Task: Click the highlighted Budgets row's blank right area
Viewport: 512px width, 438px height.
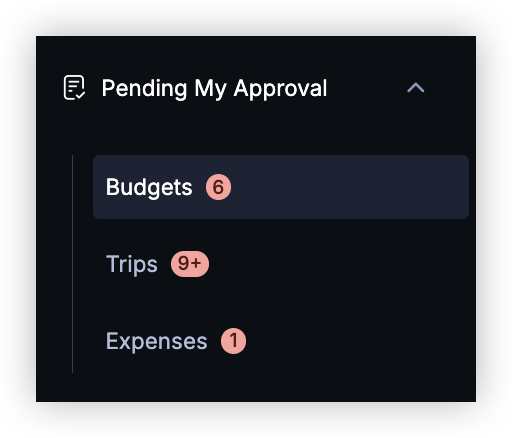Action: pyautogui.click(x=350, y=187)
